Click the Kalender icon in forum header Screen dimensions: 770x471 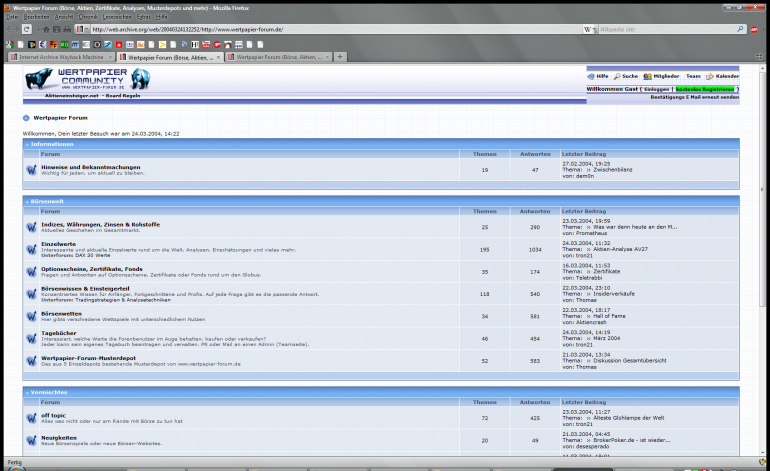710,77
